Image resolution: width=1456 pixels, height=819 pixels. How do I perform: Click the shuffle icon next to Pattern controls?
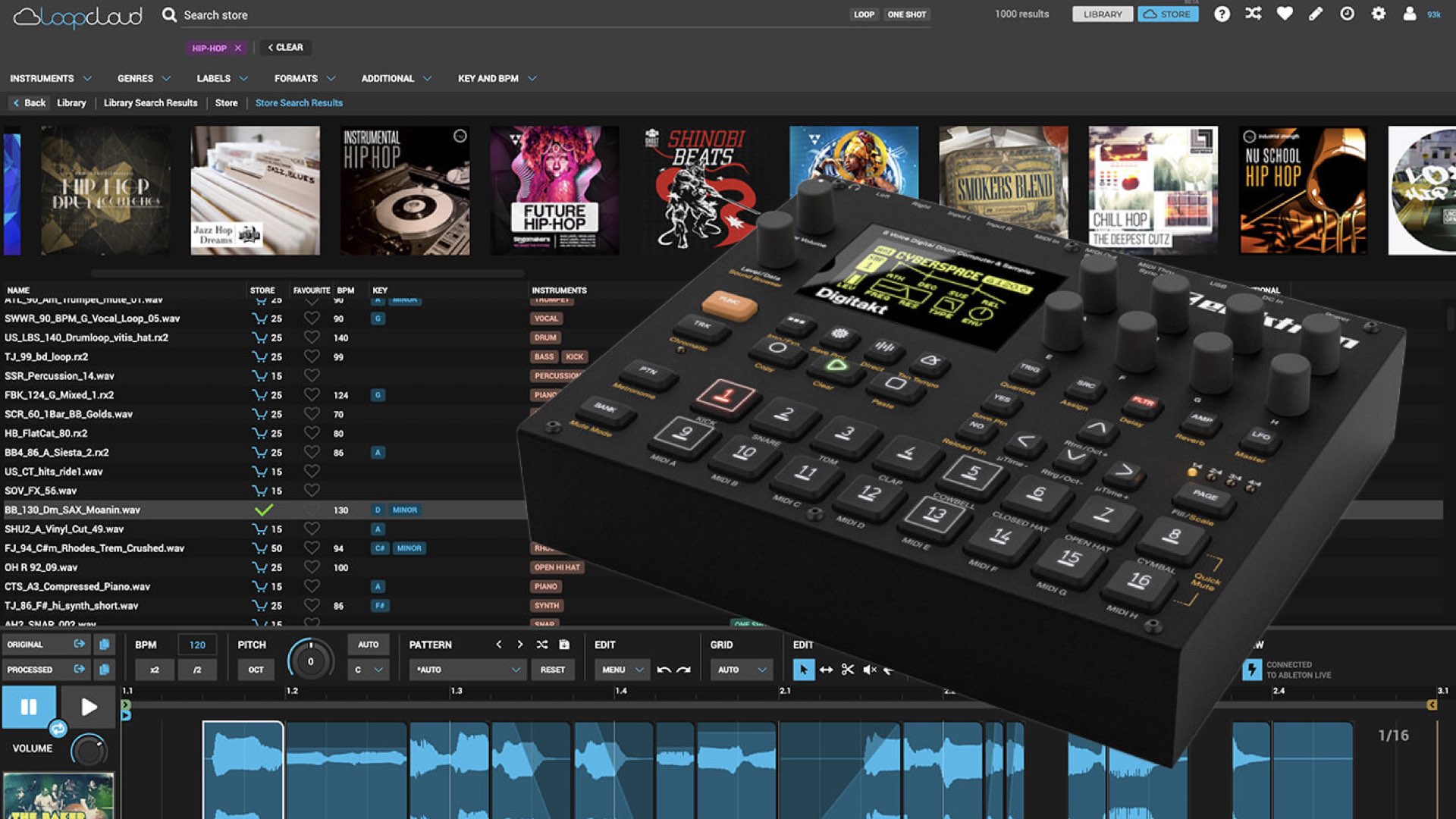(541, 645)
